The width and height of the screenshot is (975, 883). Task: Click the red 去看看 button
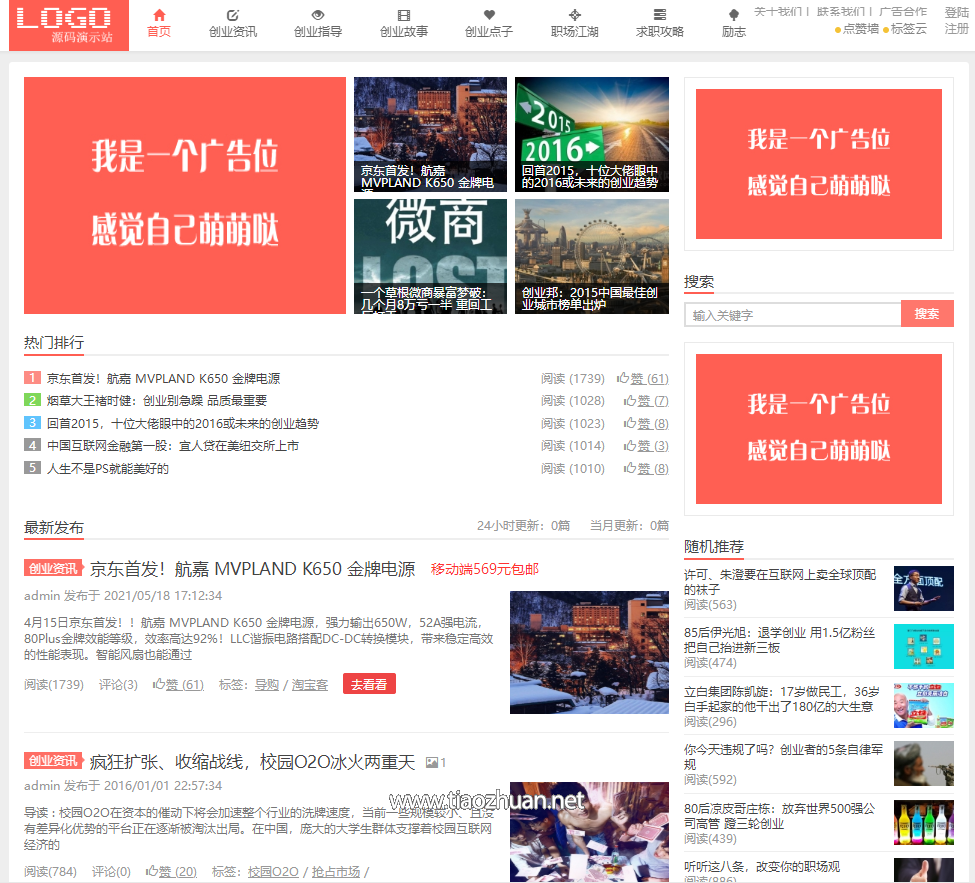click(369, 684)
